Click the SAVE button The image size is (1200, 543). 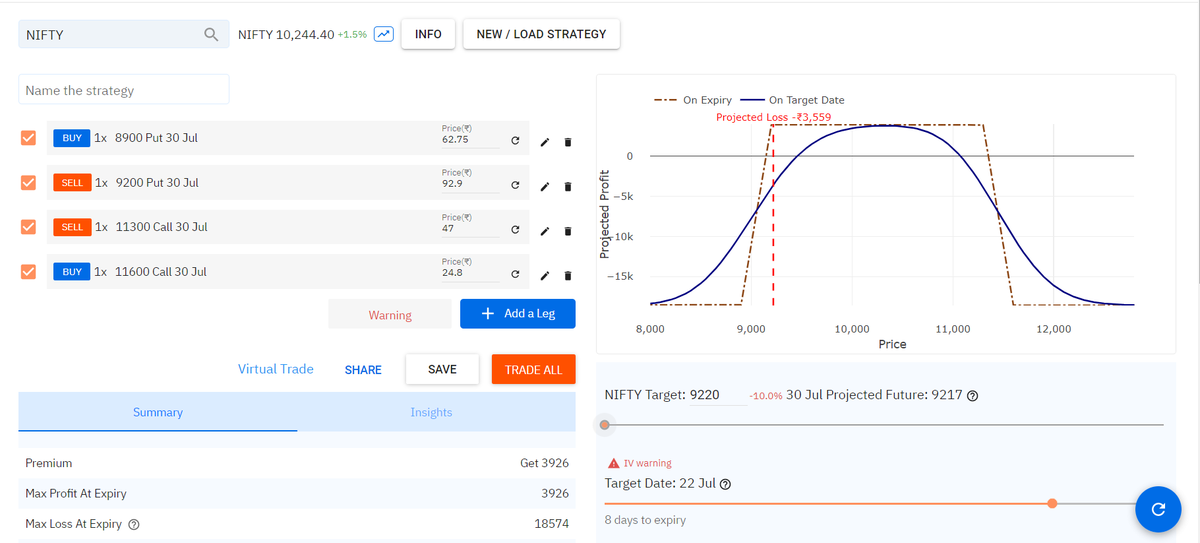[x=442, y=369]
